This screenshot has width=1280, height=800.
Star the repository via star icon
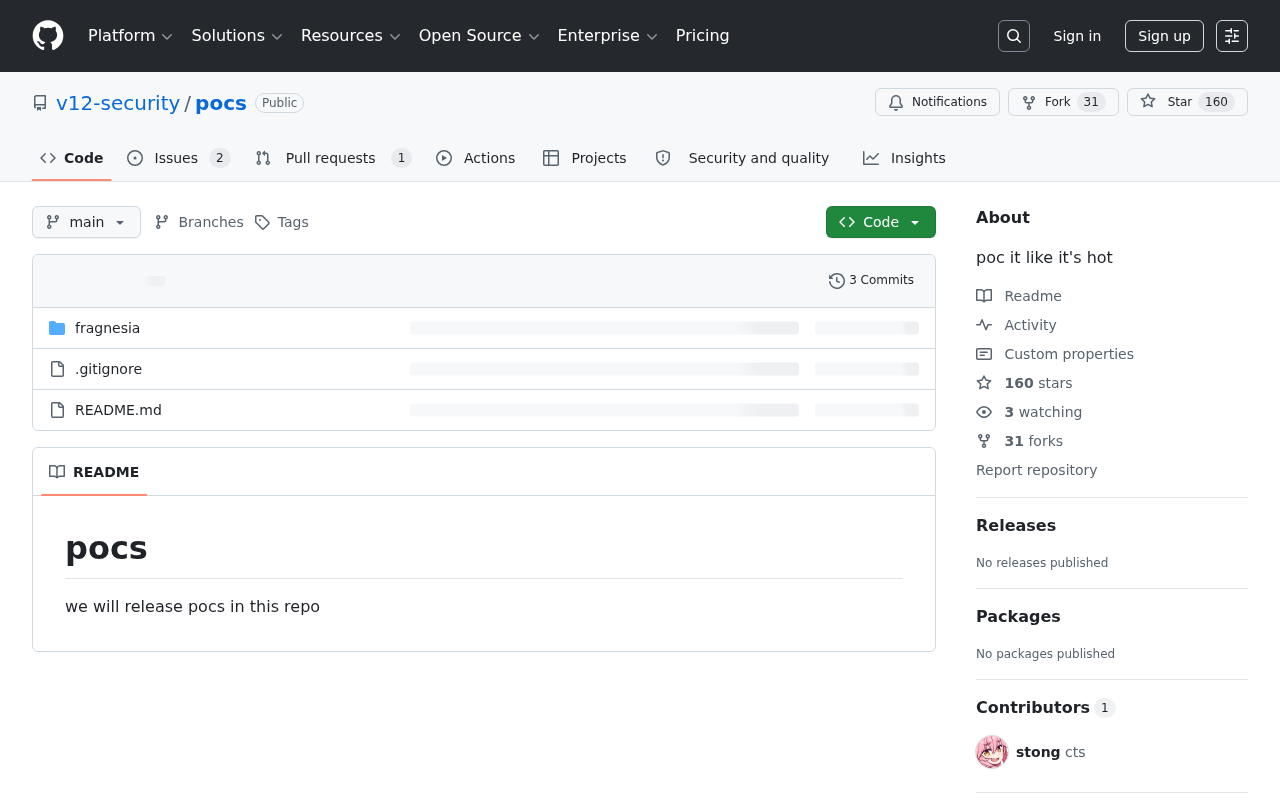point(1148,102)
